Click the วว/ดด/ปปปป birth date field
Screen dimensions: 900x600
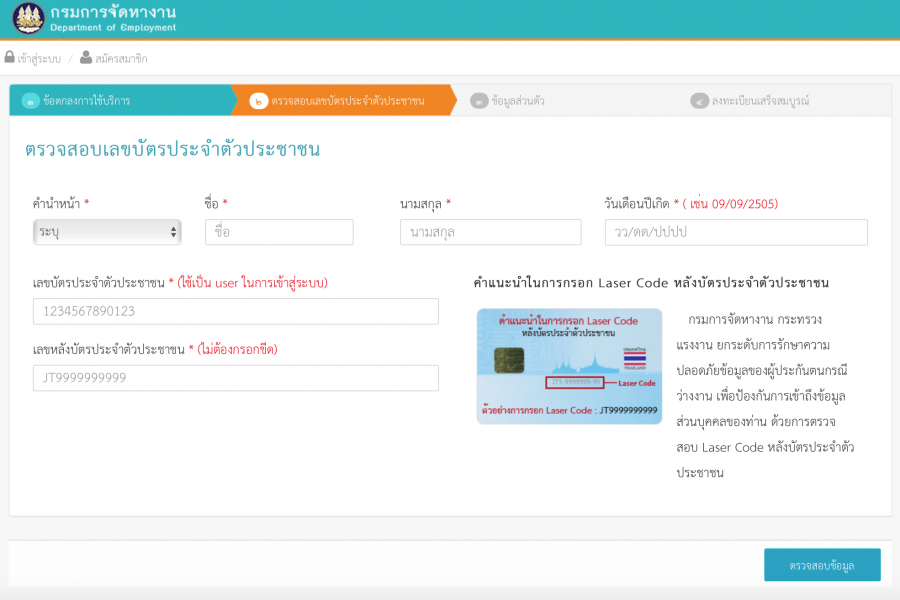click(736, 232)
